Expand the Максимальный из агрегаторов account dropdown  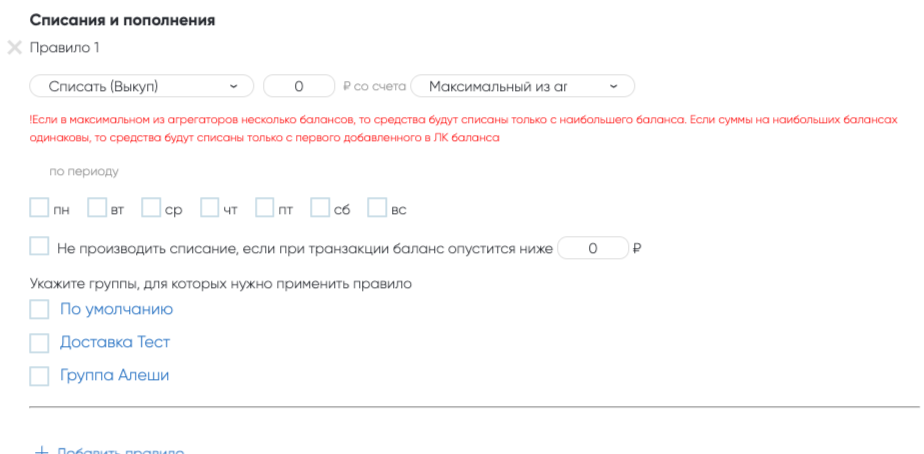(522, 86)
